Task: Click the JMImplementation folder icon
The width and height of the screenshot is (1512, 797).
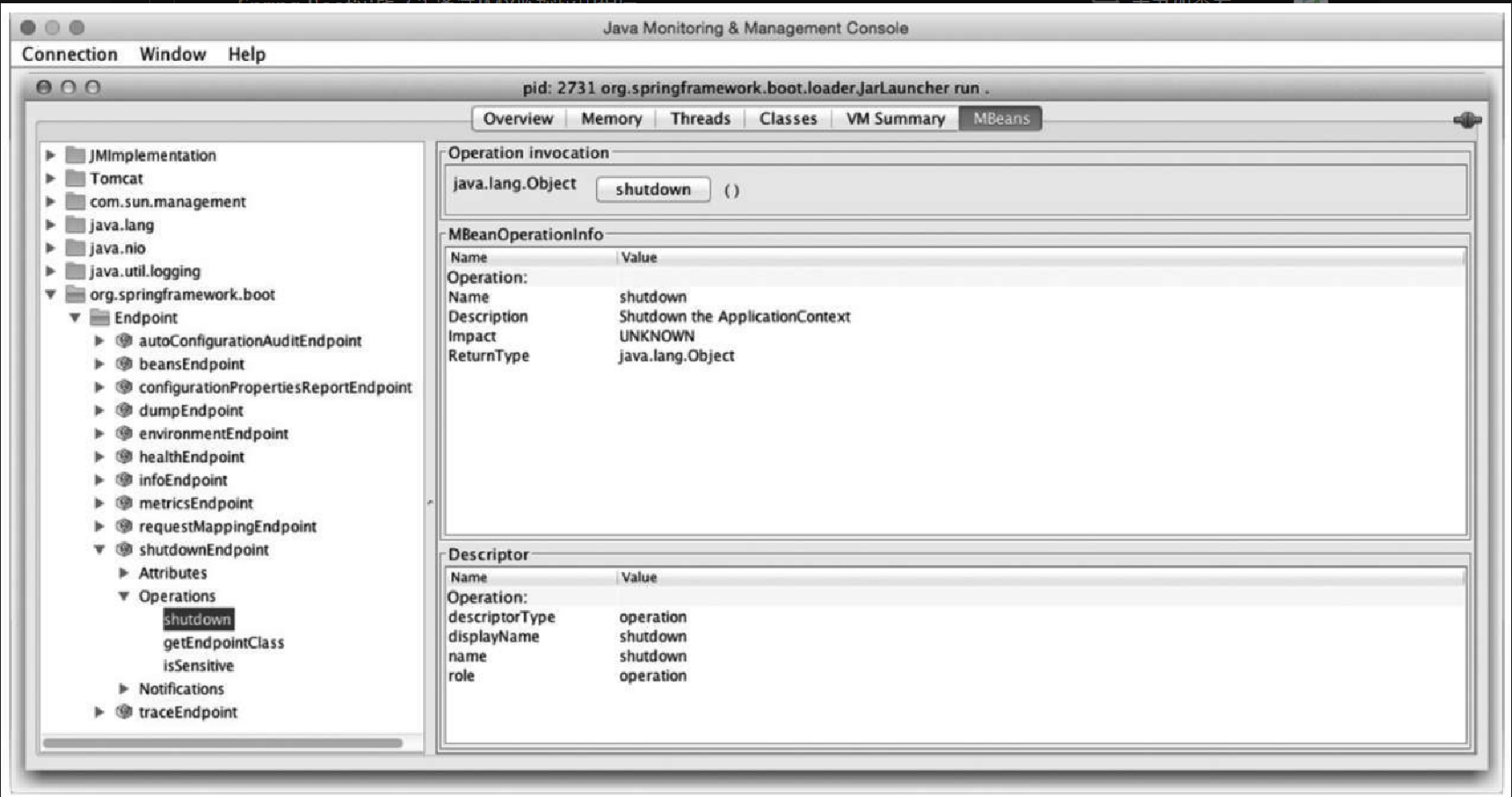Action: [76, 155]
